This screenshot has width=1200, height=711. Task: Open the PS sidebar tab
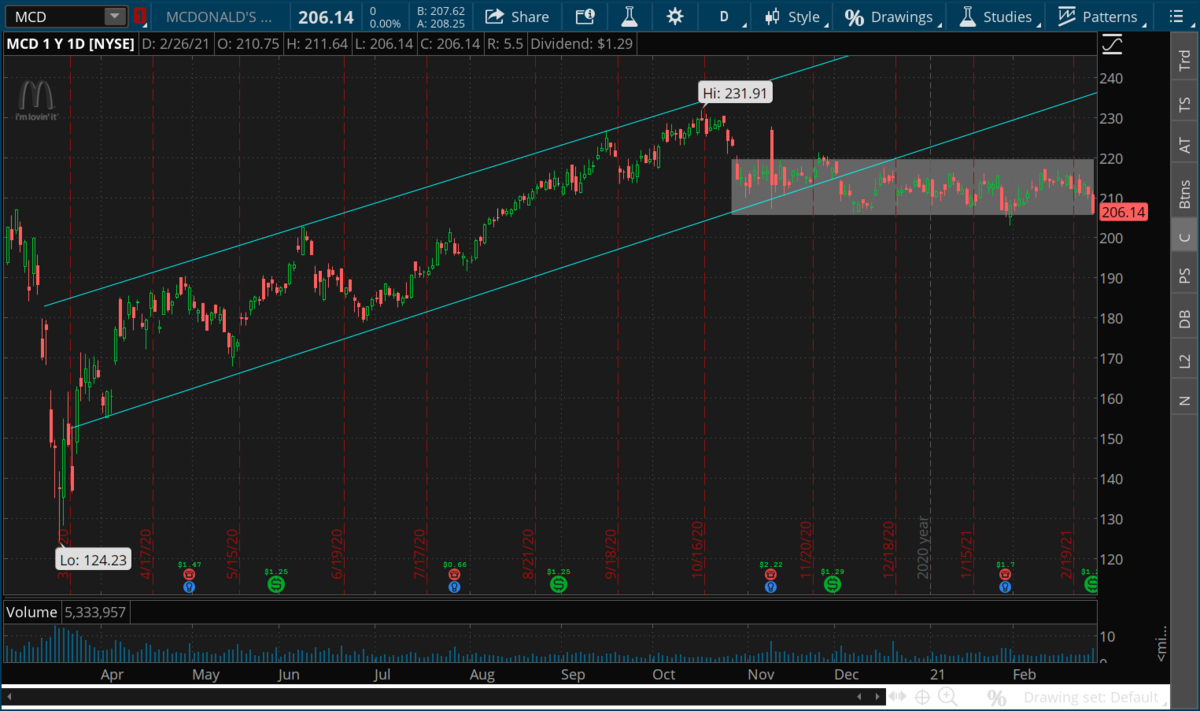1185,275
